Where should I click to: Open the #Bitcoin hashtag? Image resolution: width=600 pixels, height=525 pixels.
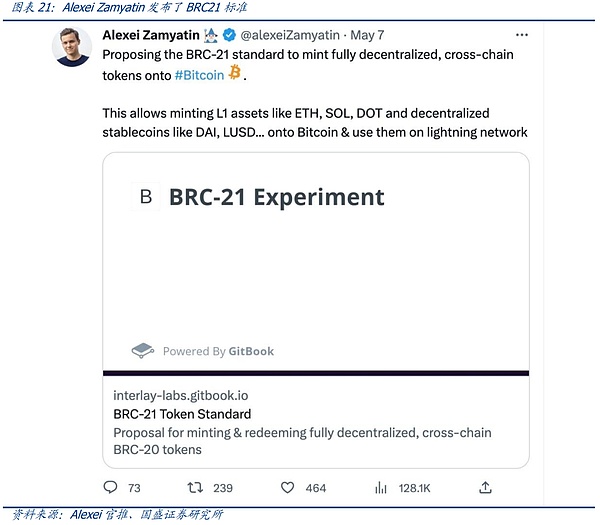pos(198,73)
